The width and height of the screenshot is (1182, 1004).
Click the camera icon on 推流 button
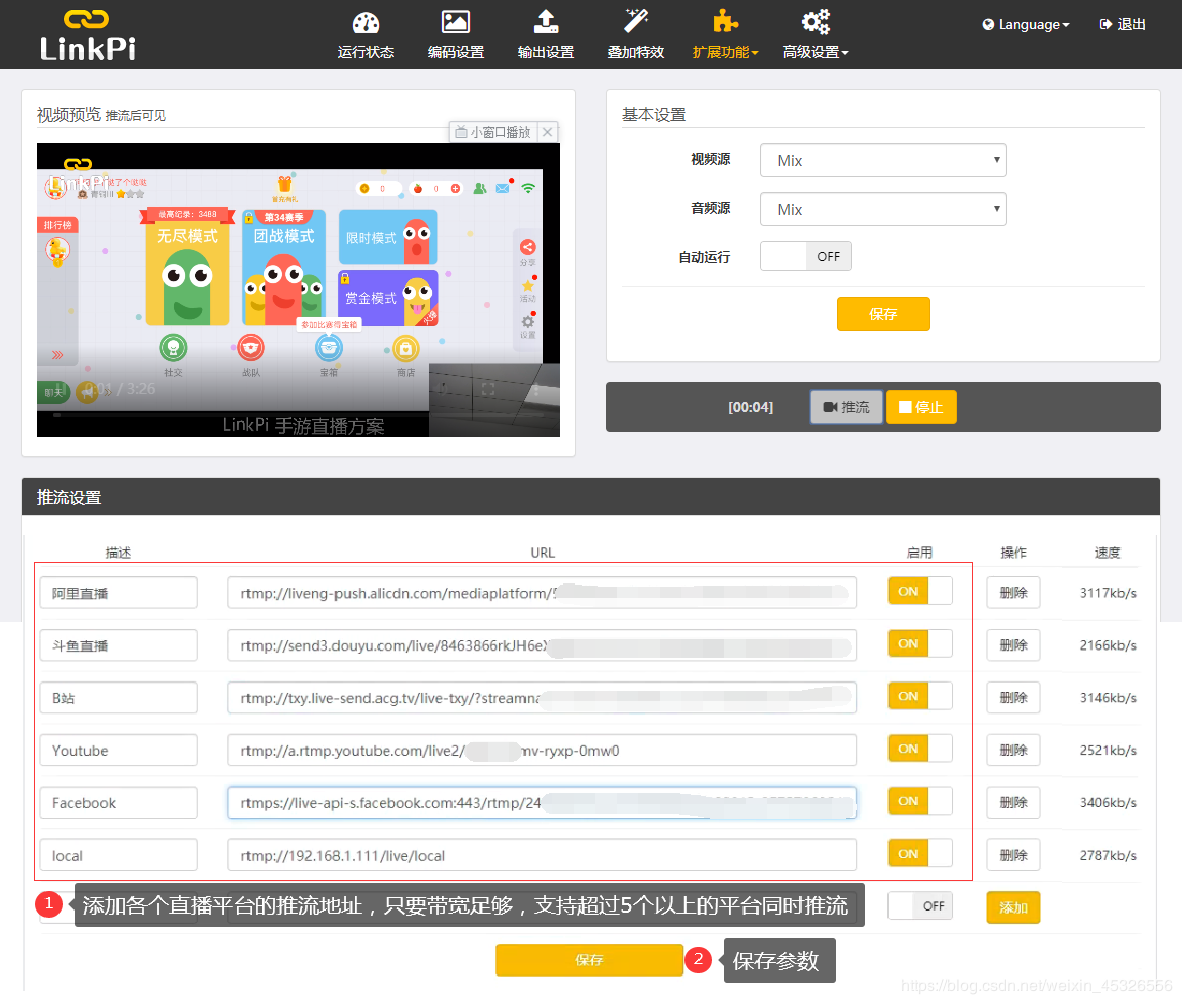[830, 407]
